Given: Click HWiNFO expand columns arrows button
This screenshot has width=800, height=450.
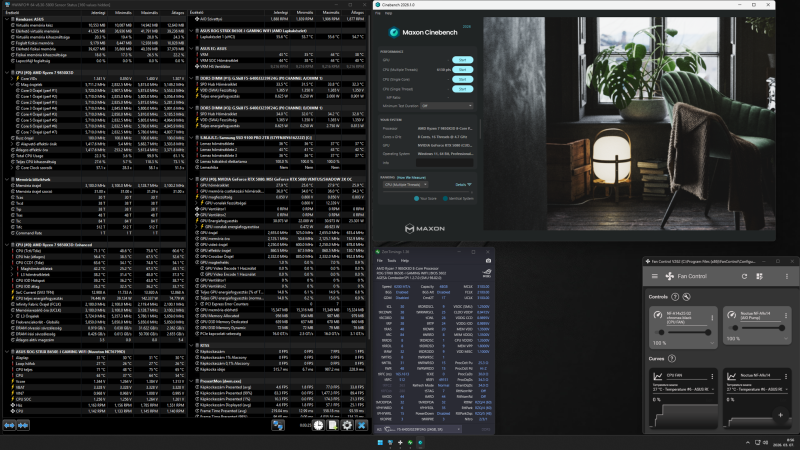Looking at the screenshot, I should pyautogui.click(x=9, y=425).
